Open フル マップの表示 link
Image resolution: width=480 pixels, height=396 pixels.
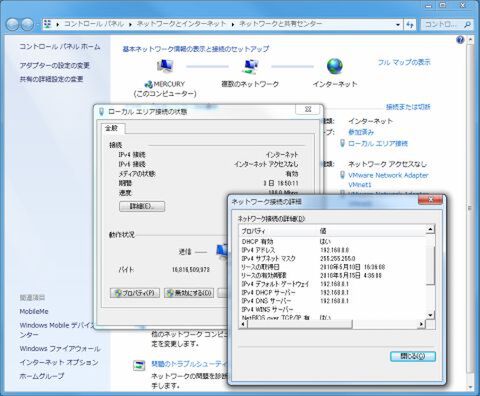(x=404, y=62)
